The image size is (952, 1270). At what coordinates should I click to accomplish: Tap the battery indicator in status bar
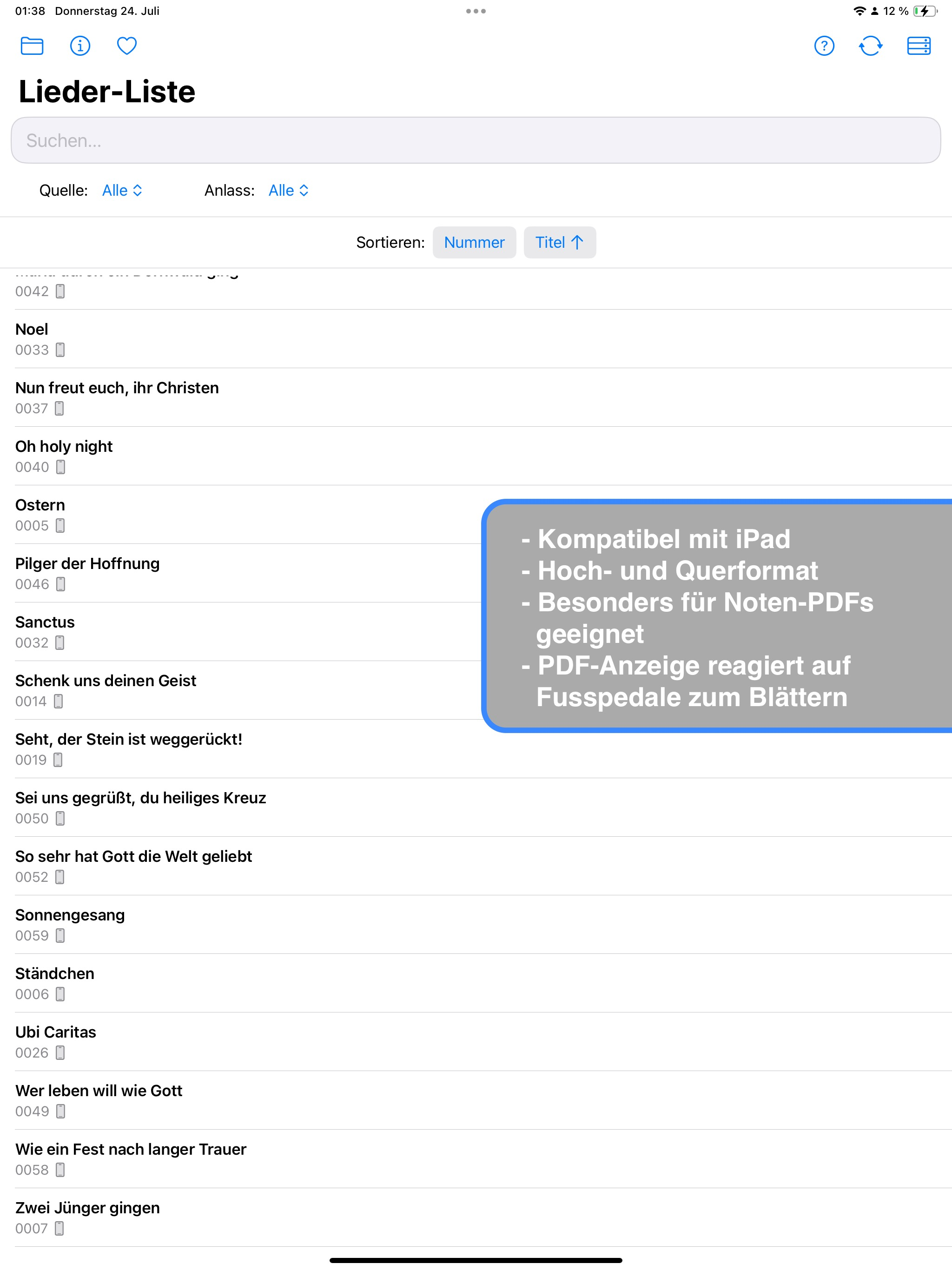tap(925, 11)
